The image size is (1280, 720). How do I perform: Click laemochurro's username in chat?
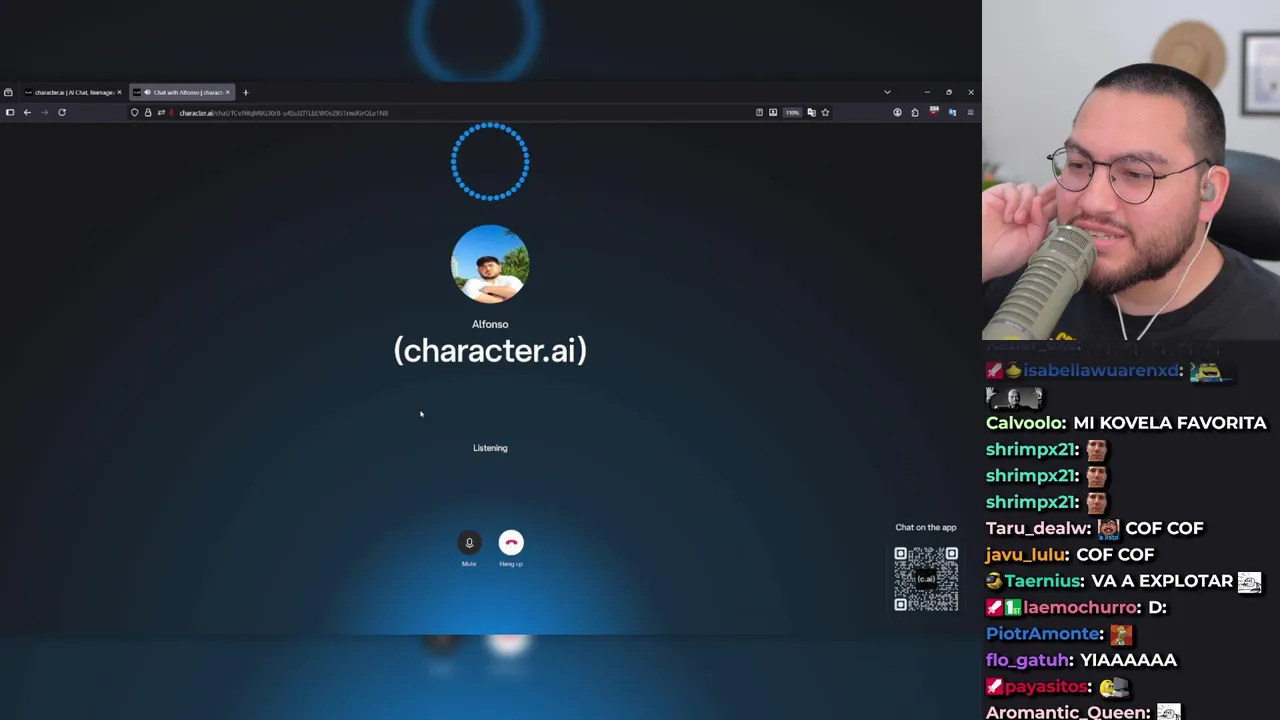click(1082, 607)
